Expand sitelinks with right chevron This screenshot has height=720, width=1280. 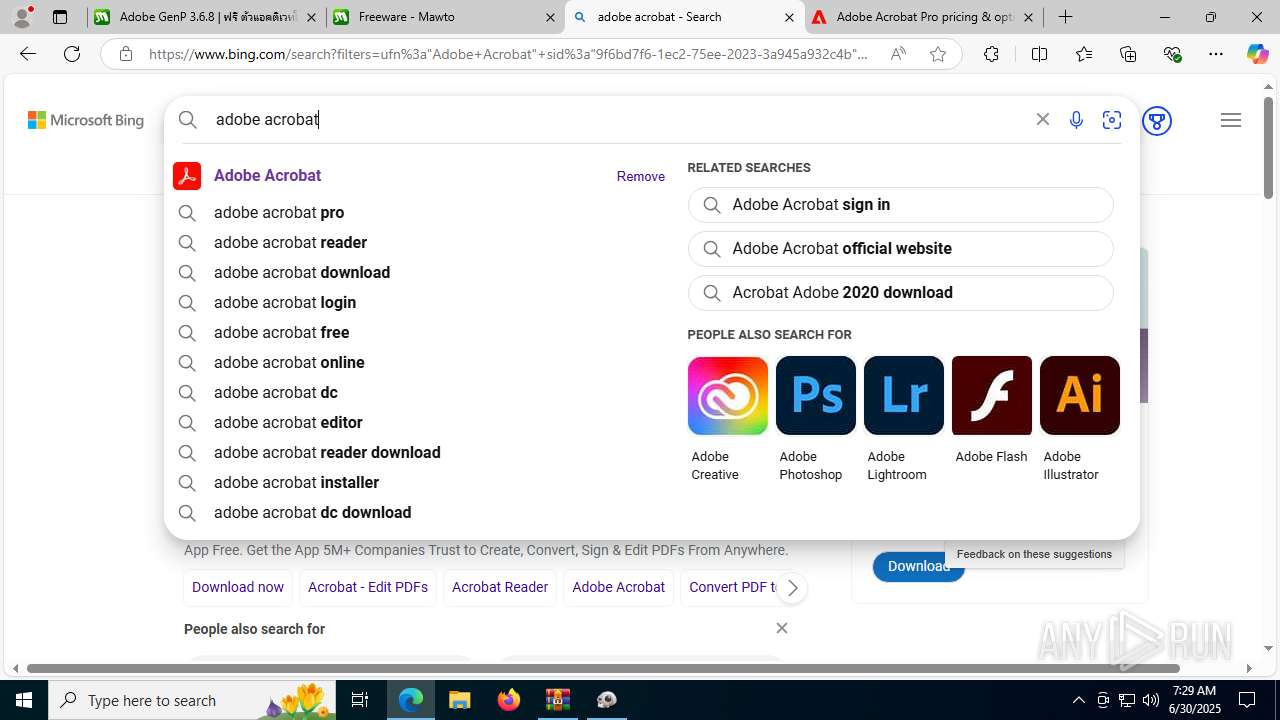(792, 588)
